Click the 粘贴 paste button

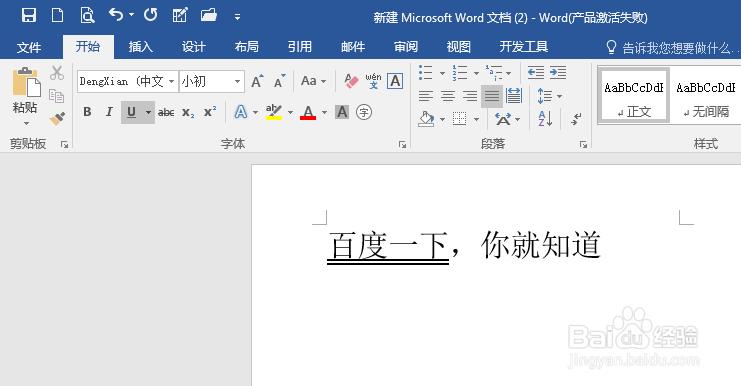[x=25, y=97]
